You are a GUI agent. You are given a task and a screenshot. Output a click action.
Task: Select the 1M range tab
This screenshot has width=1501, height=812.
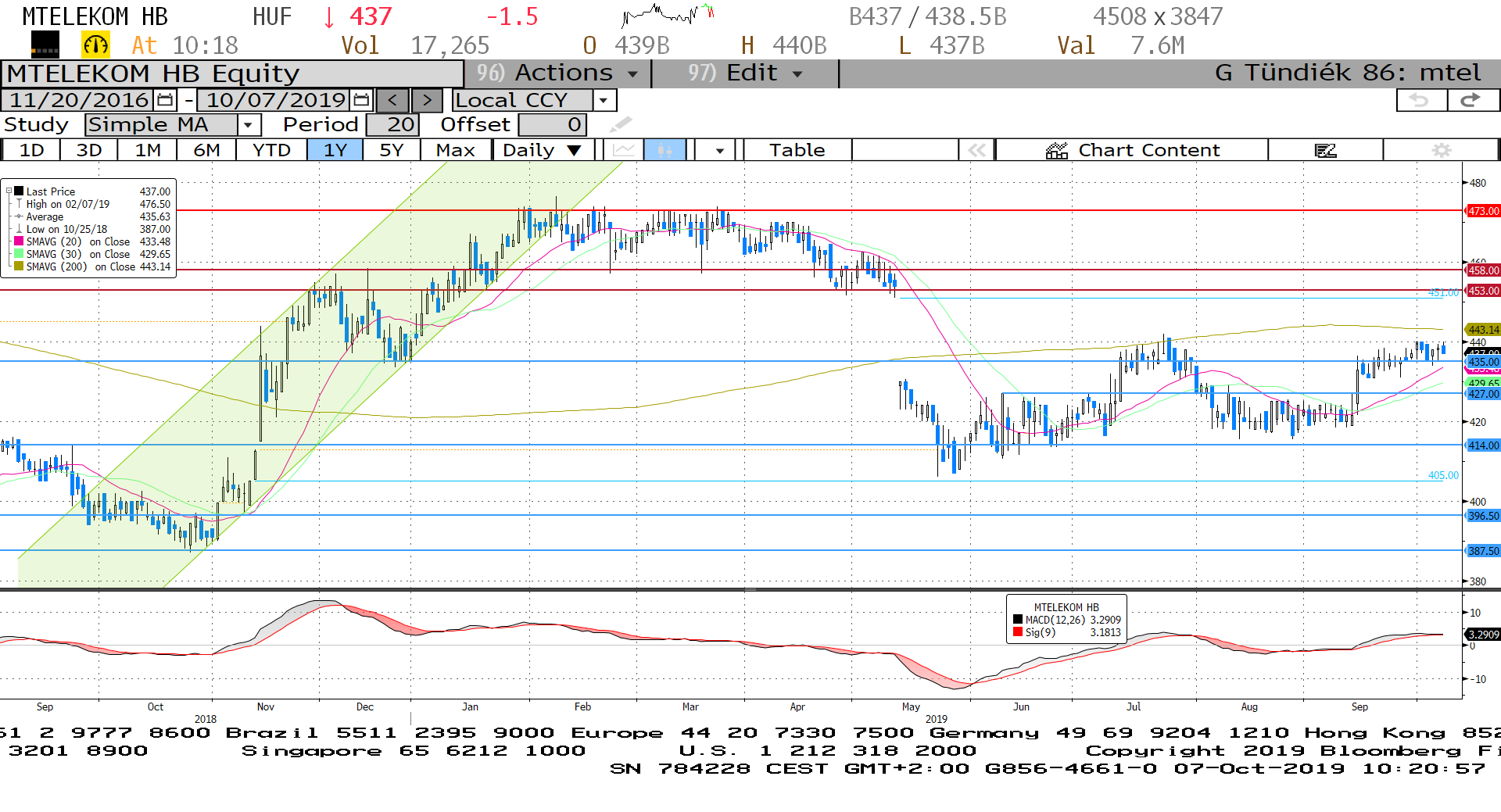coord(148,150)
